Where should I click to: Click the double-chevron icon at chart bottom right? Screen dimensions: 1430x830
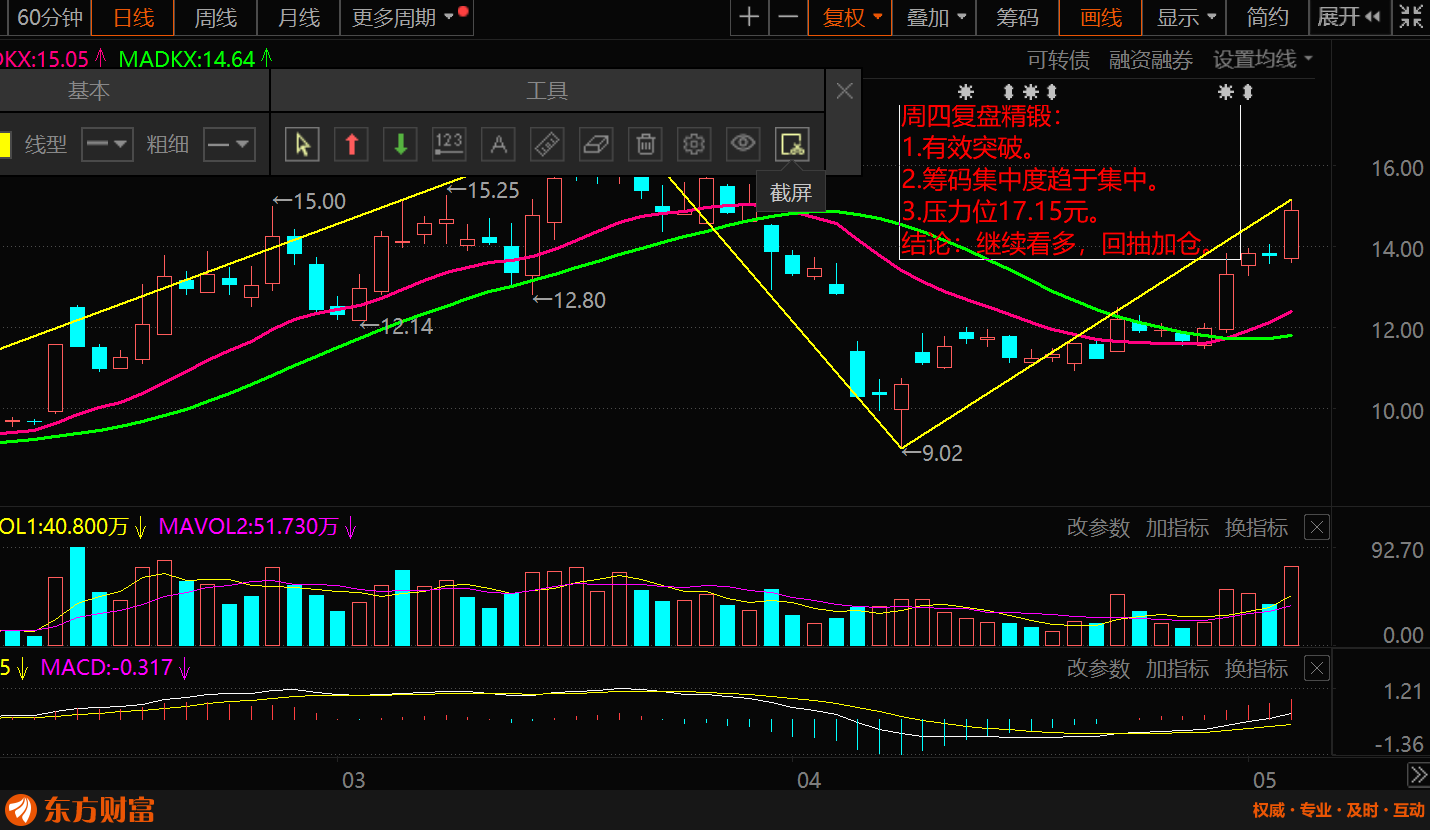tap(1418, 775)
